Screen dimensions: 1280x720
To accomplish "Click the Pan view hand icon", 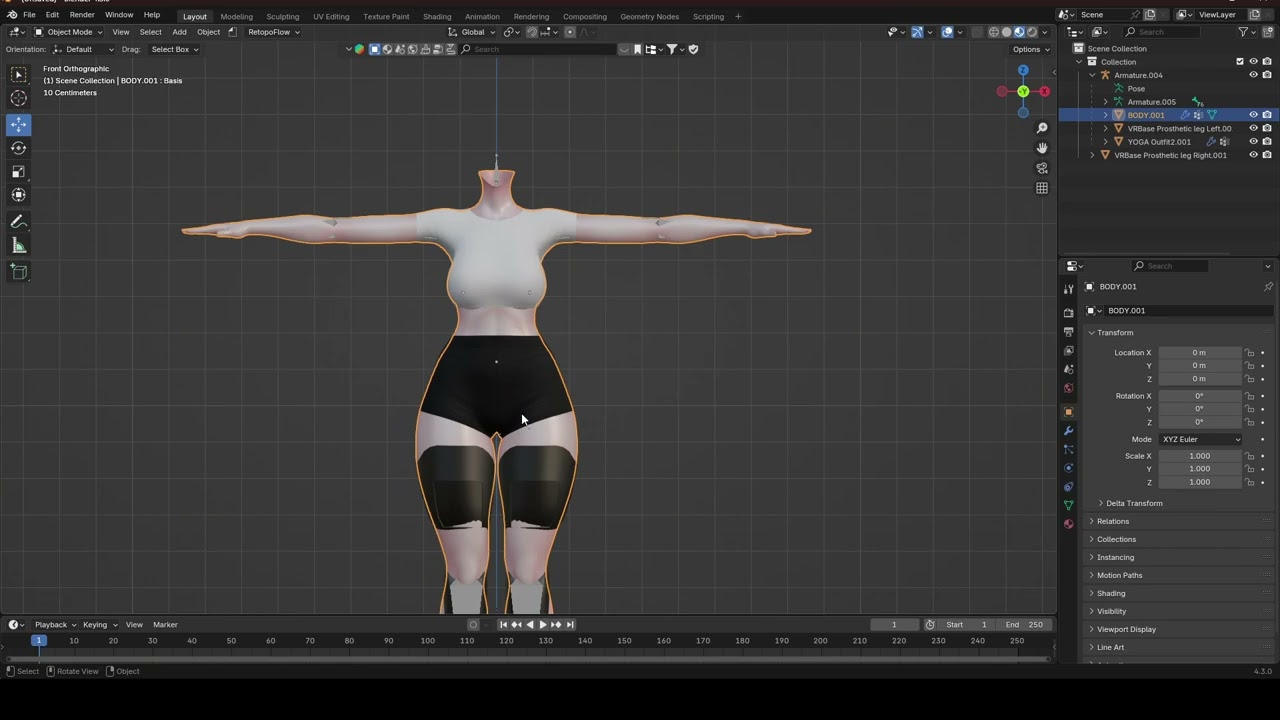I will point(1042,148).
